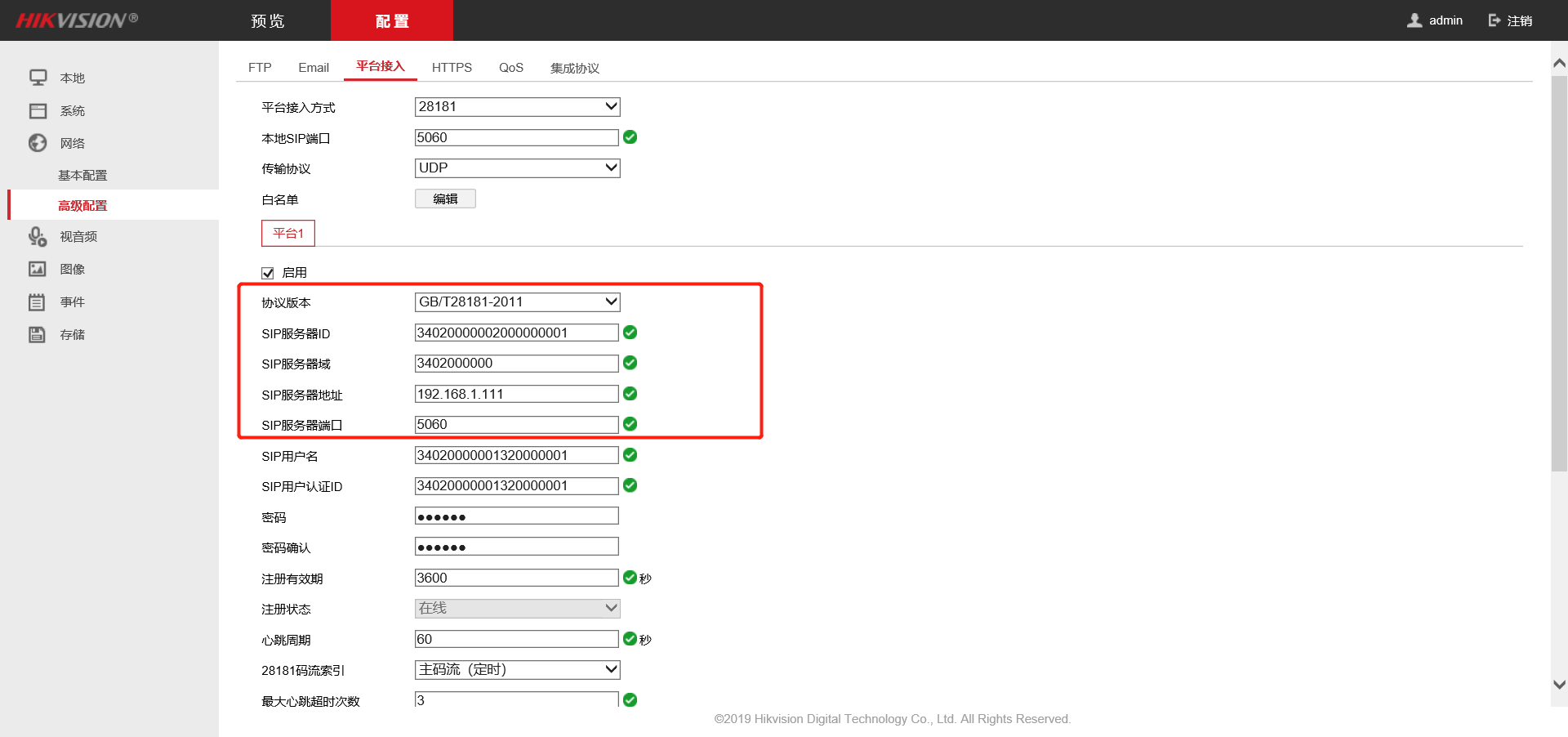Focus the SIP用户认证ID input field
Screen dimensions: 1568x737
click(x=517, y=485)
